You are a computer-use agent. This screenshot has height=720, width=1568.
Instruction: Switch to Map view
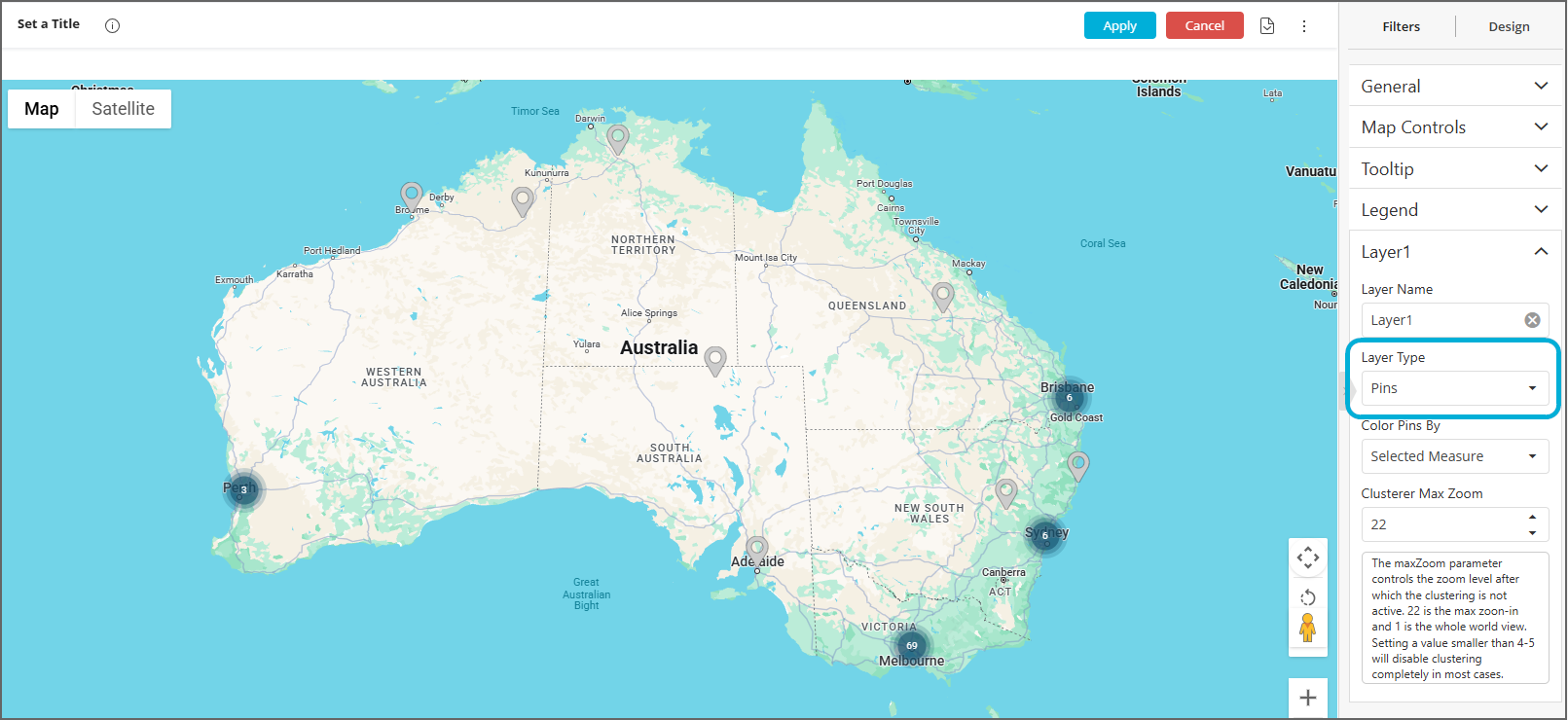click(42, 109)
